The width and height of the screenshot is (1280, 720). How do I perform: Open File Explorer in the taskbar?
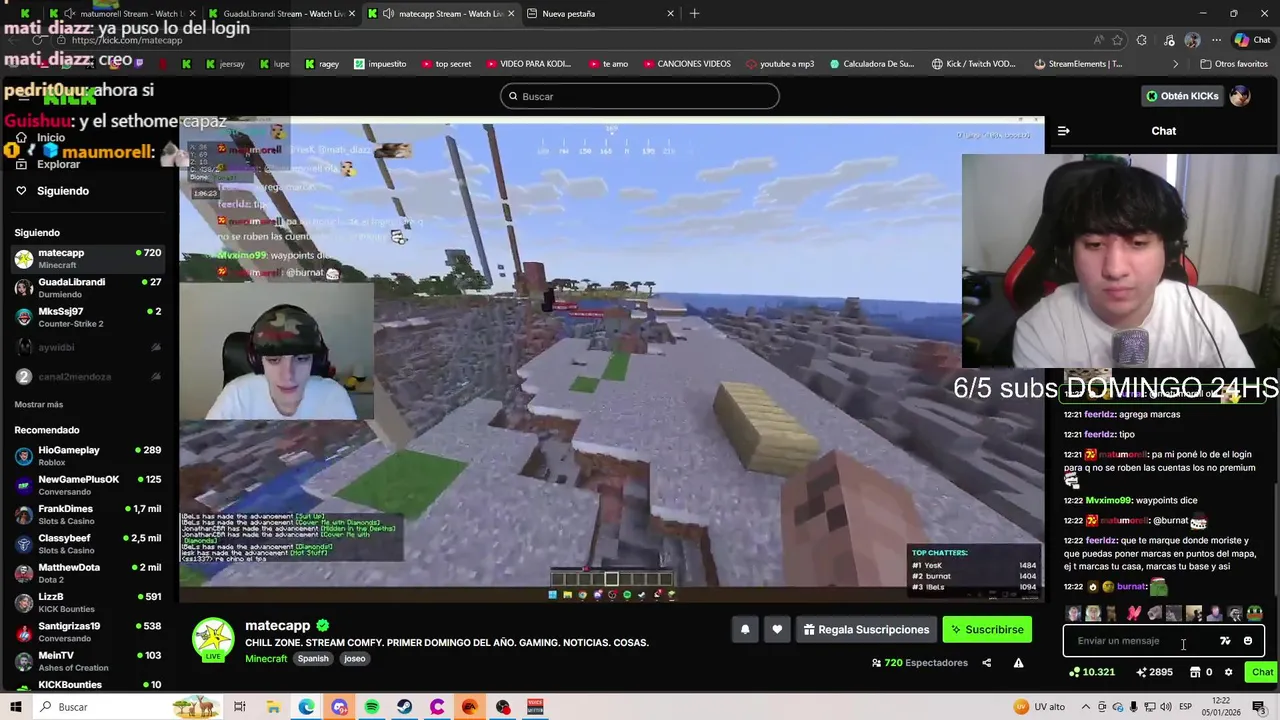273,707
